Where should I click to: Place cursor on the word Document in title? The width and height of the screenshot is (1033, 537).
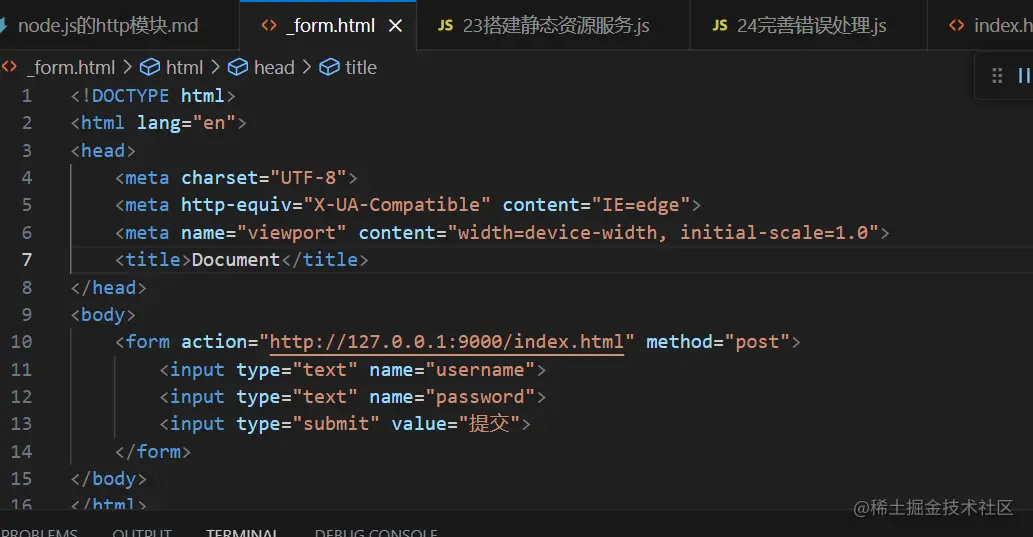click(236, 260)
